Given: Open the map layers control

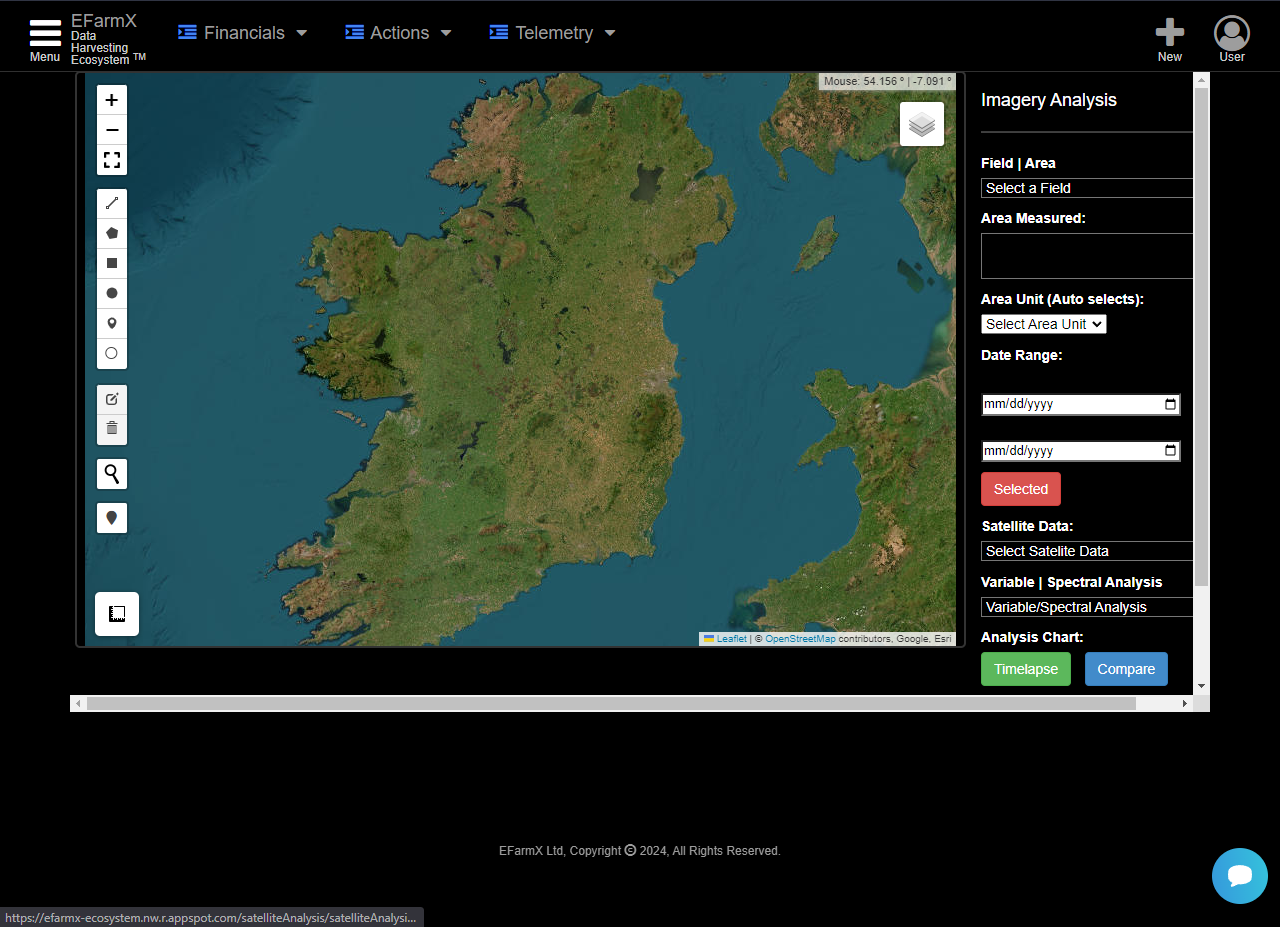Looking at the screenshot, I should coord(921,124).
